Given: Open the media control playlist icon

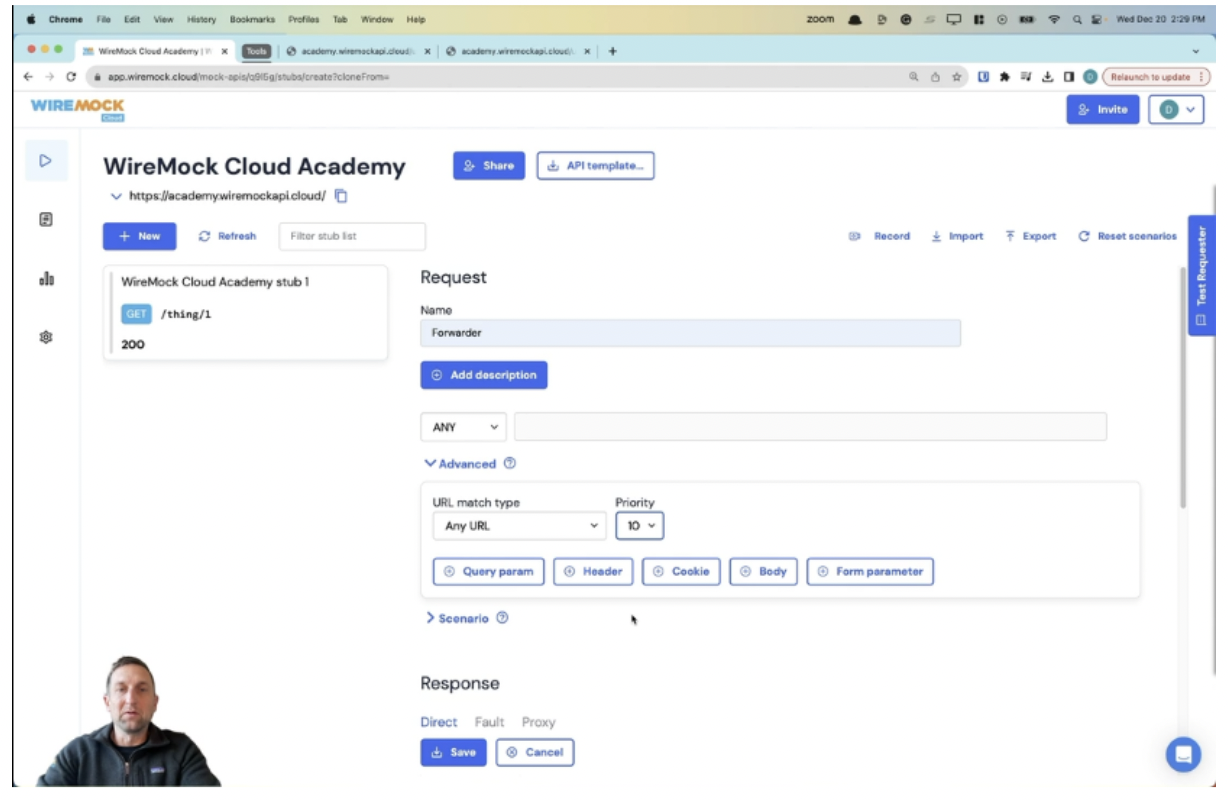Looking at the screenshot, I should click(1026, 77).
